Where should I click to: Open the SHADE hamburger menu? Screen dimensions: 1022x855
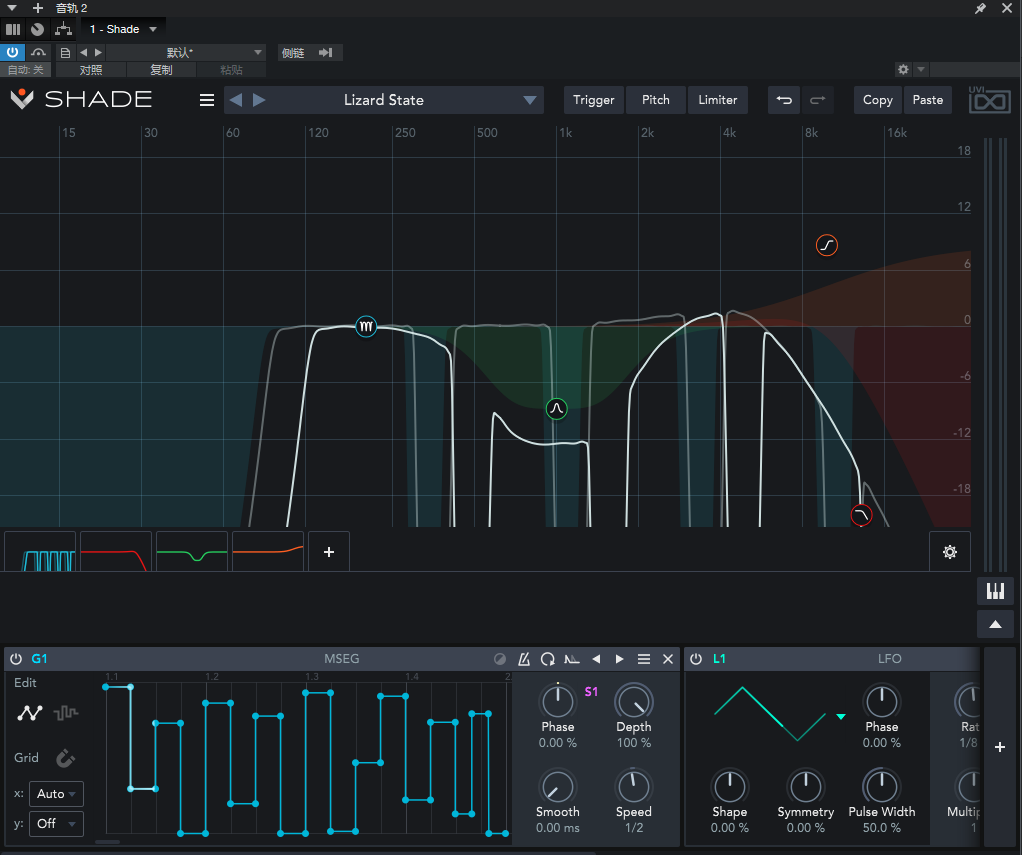[207, 100]
